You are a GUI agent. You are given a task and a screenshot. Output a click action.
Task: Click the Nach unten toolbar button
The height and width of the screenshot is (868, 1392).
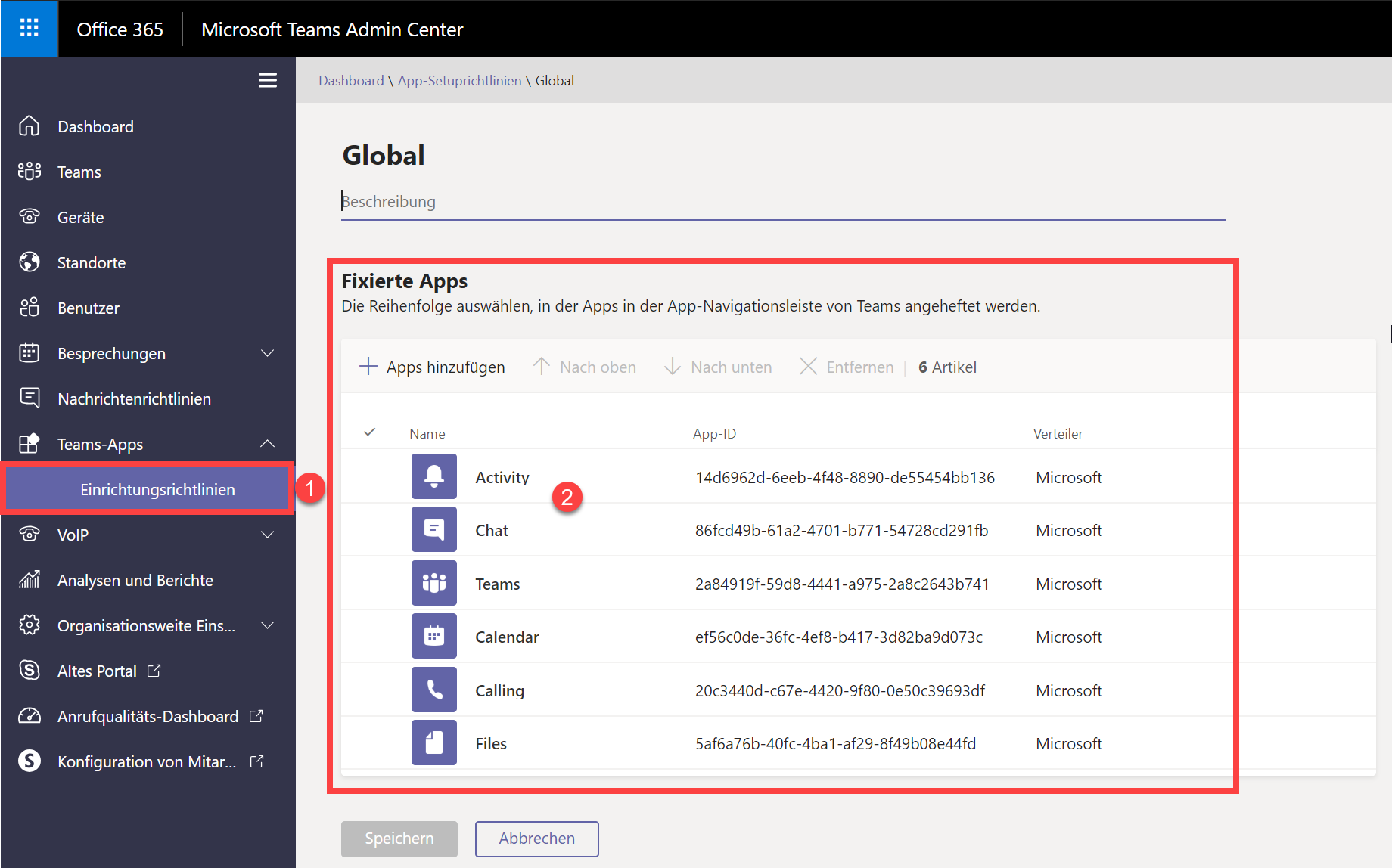pyautogui.click(x=717, y=367)
